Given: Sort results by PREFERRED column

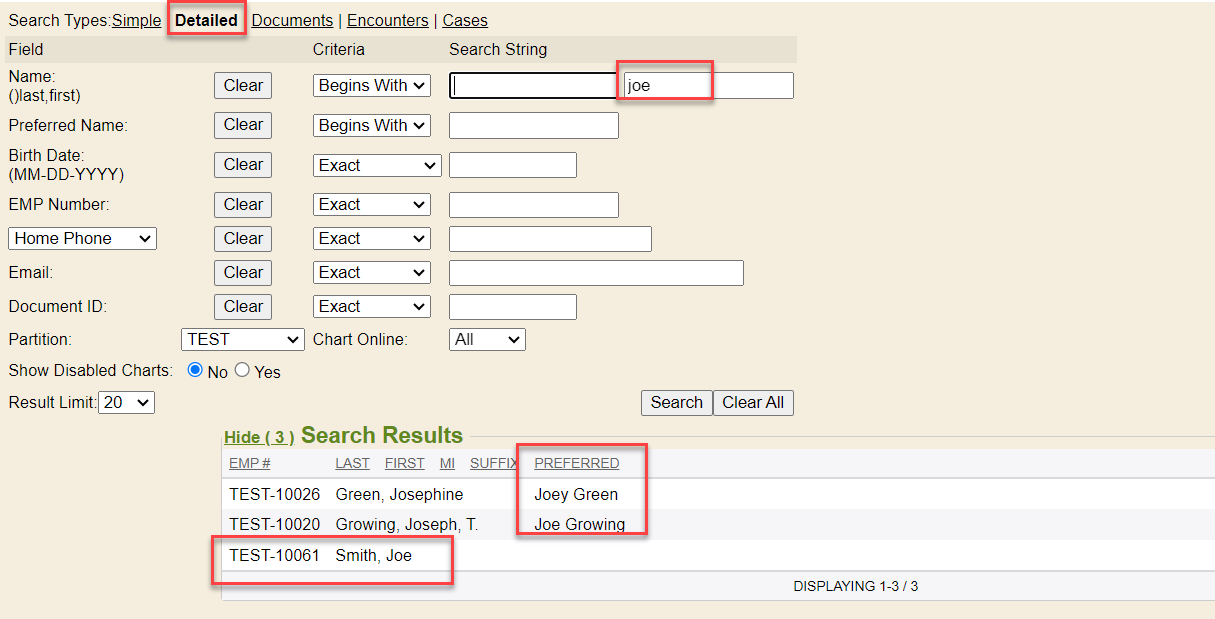Looking at the screenshot, I should [x=576, y=463].
